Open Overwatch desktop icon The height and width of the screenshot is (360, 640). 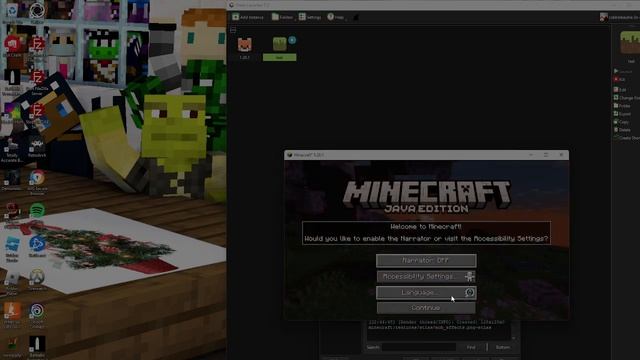tap(37, 280)
